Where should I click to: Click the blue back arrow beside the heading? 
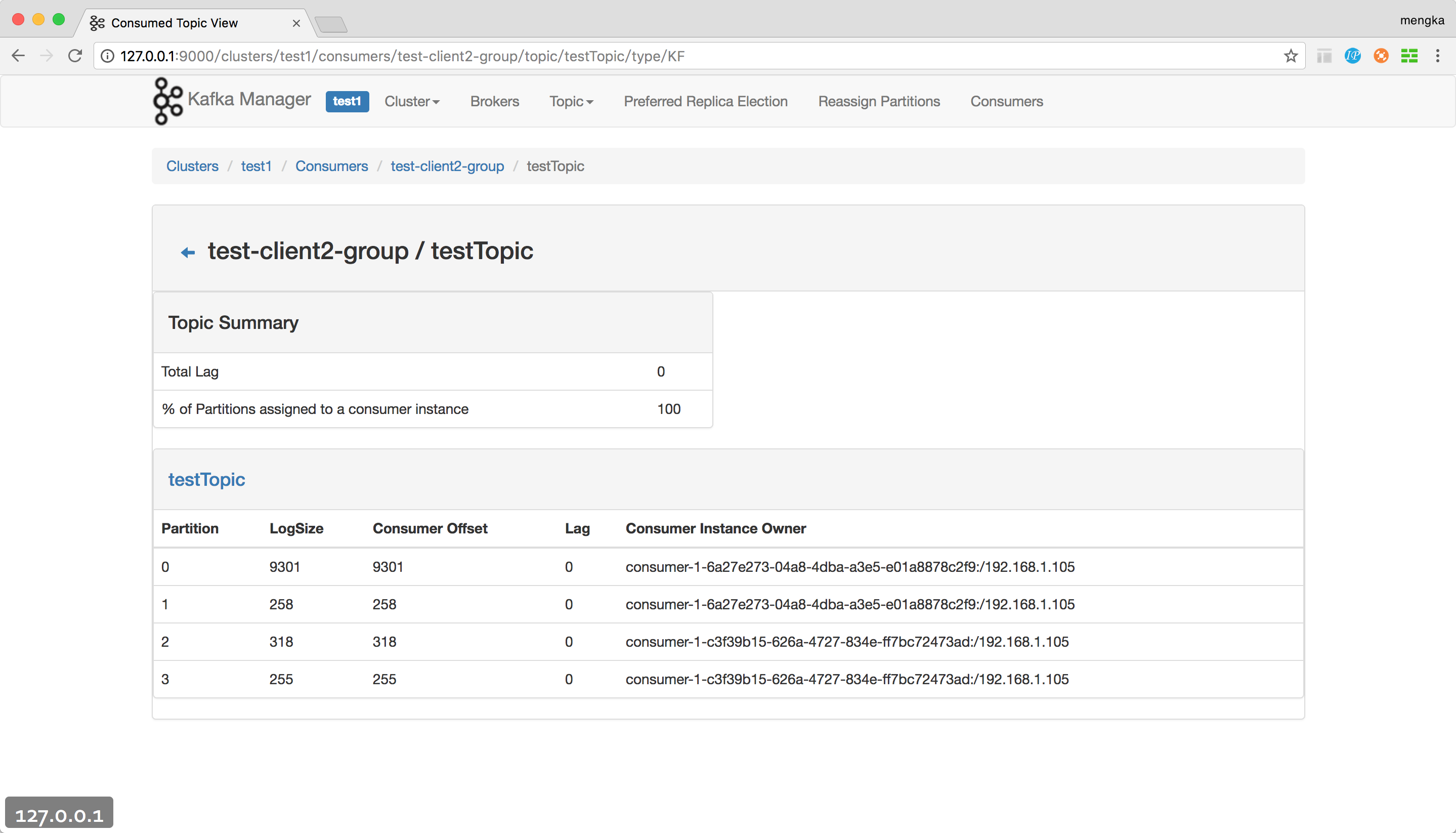pyautogui.click(x=188, y=253)
